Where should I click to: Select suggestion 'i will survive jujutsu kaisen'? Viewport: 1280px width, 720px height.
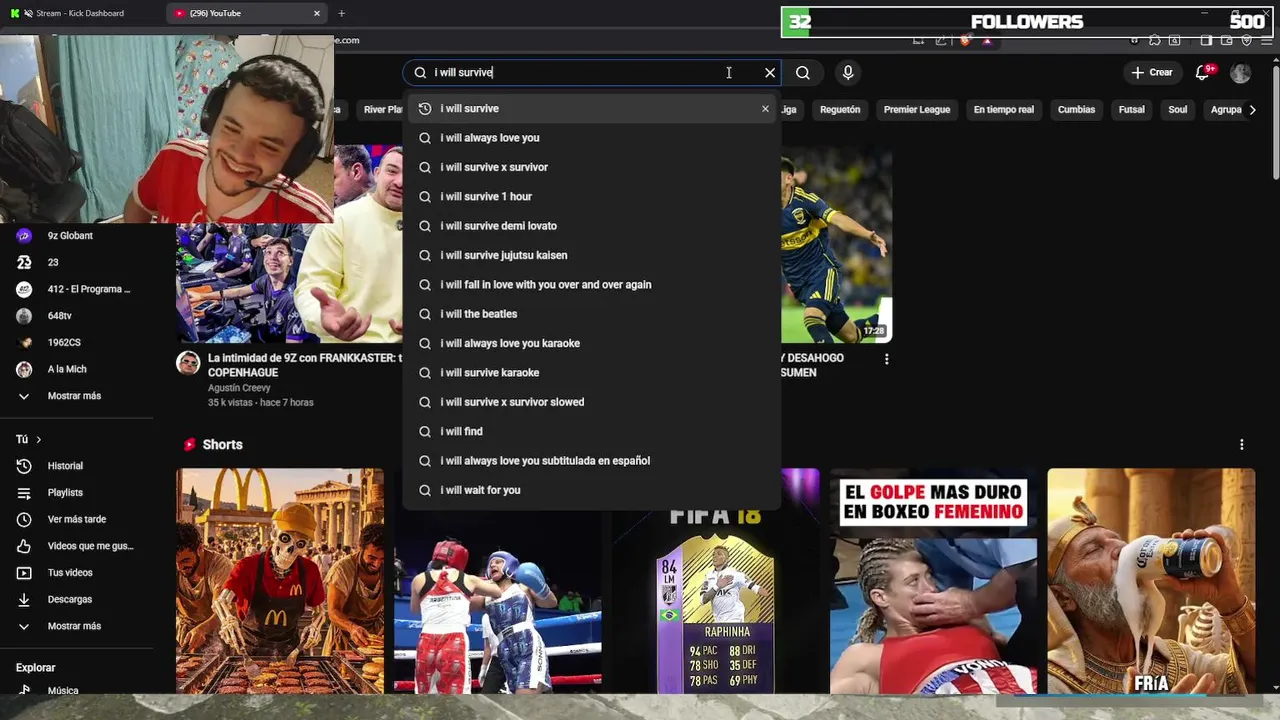click(592, 255)
